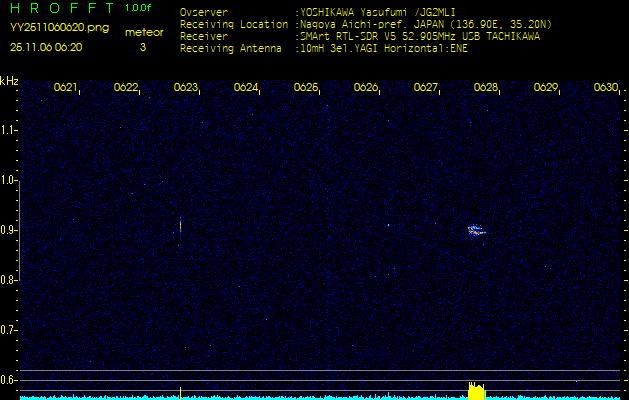Click the 'Receiving Location' label
Screen dimensions: 629x400
point(234,25)
